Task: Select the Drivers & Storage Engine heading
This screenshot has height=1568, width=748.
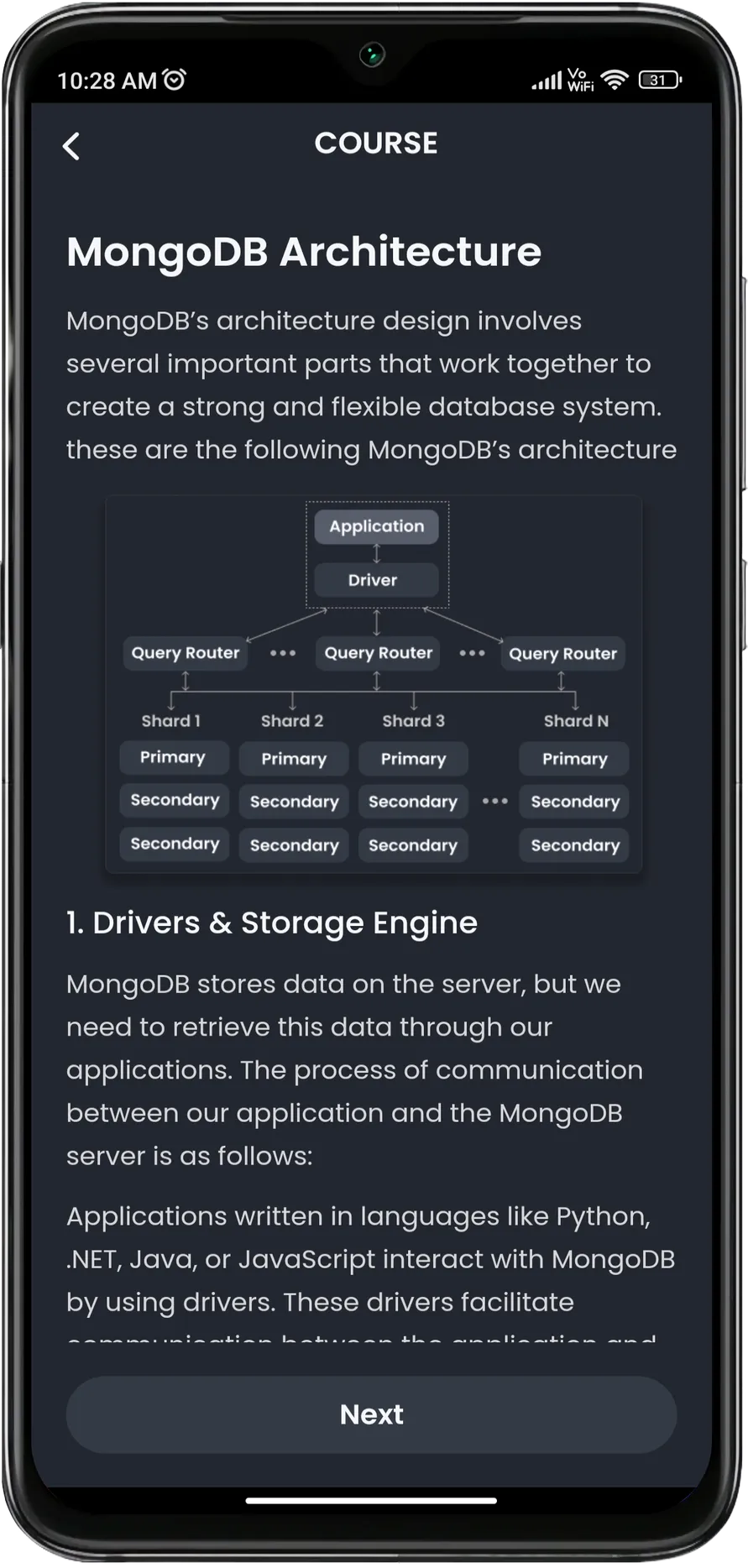Action: coord(272,923)
